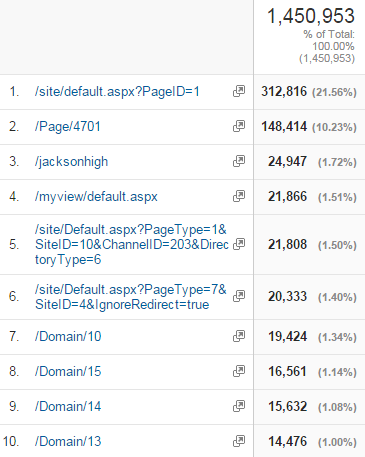Select the /Page/4701 page link

68,127
